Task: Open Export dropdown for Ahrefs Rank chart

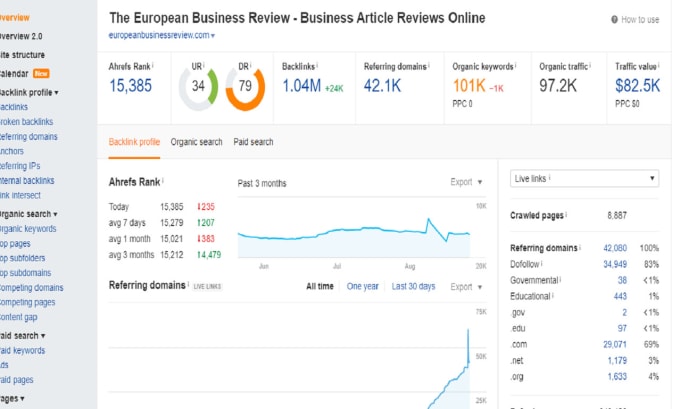Action: tap(466, 182)
